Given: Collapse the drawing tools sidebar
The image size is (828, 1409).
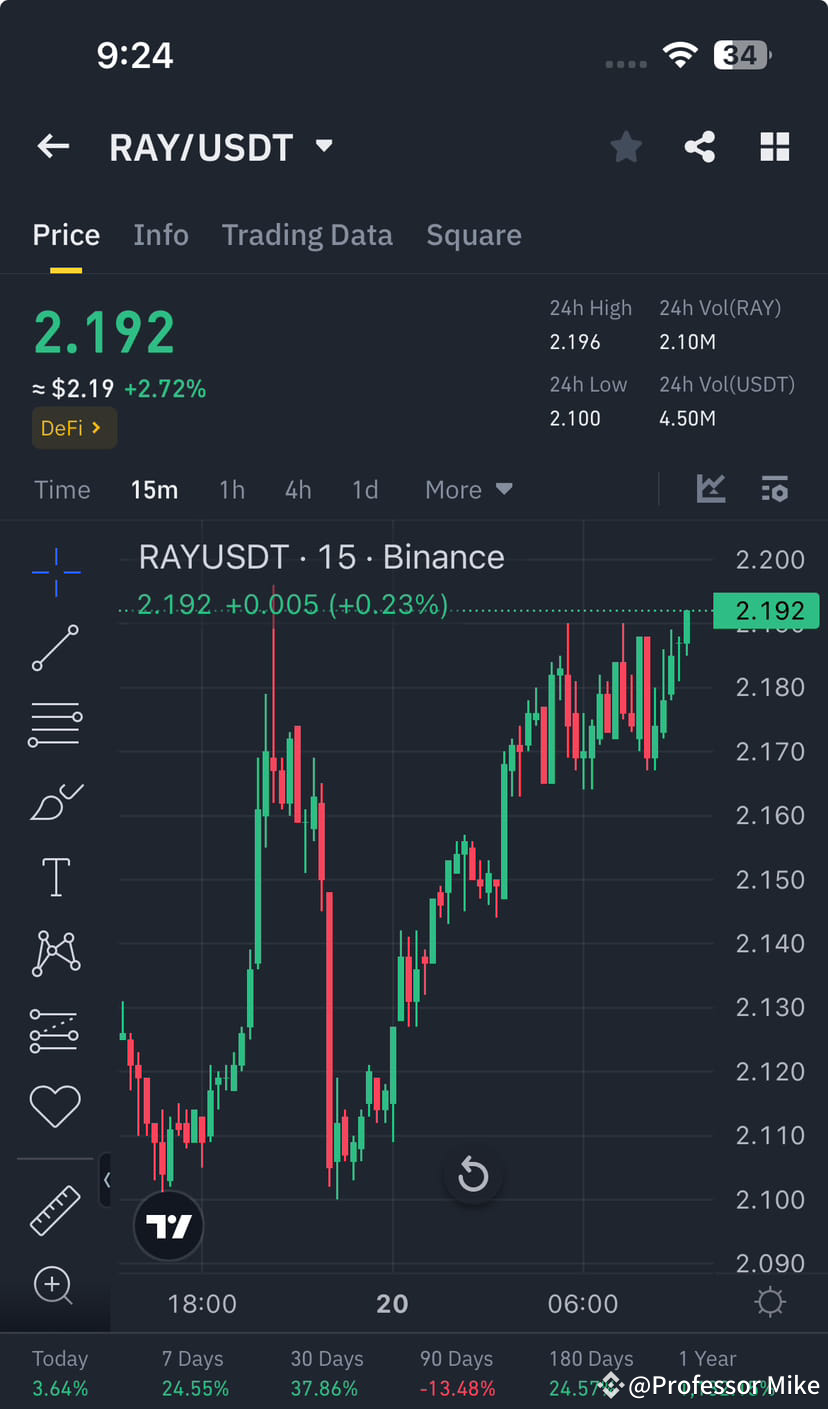Looking at the screenshot, I should pyautogui.click(x=107, y=1179).
